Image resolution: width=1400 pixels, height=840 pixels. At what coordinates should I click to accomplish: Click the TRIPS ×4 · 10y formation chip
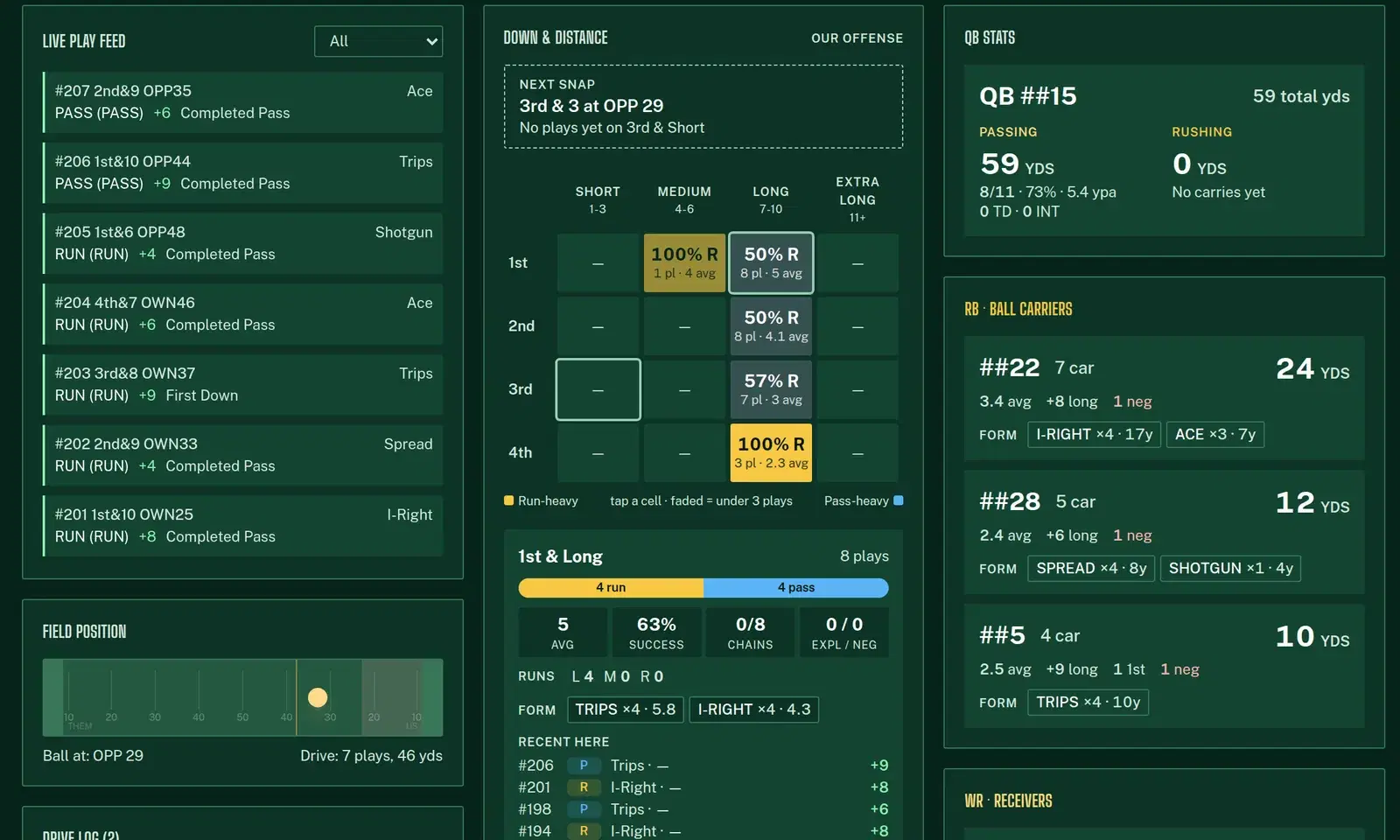tap(1088, 703)
